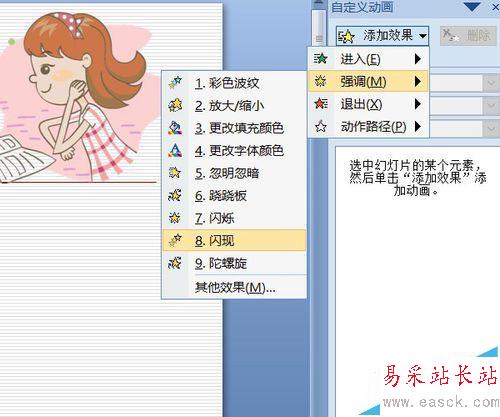The width and height of the screenshot is (500, 417).
Task: Click the star icon for 跷跷板
Action: tap(175, 195)
